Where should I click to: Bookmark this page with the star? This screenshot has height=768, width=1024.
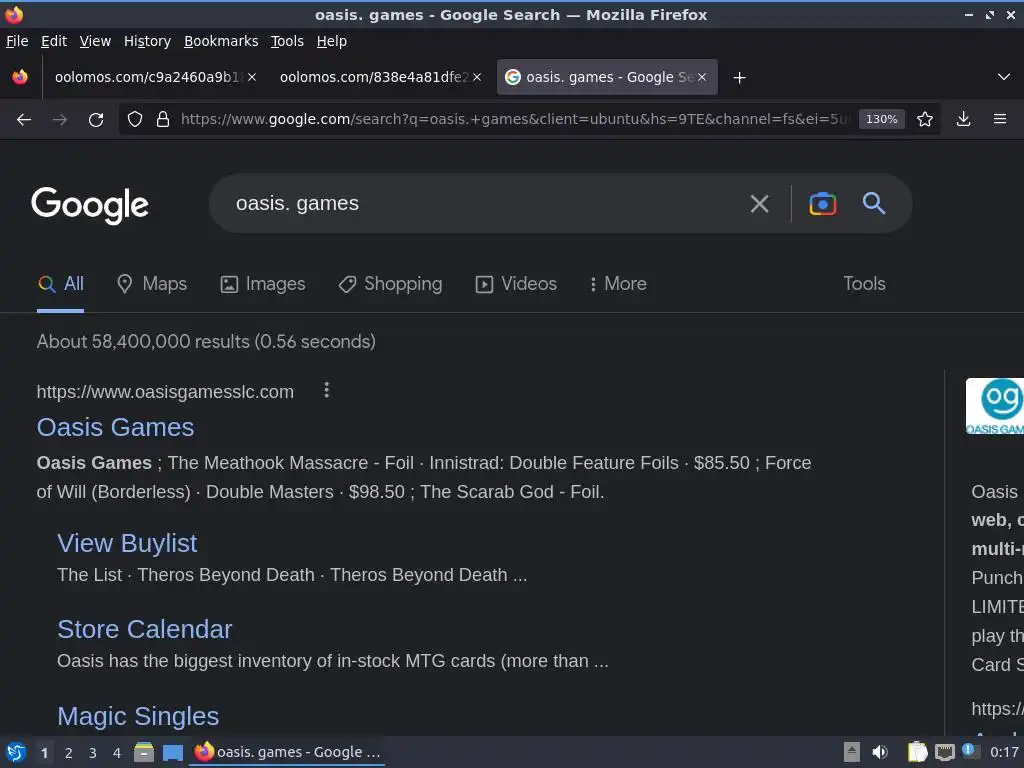[x=924, y=120]
